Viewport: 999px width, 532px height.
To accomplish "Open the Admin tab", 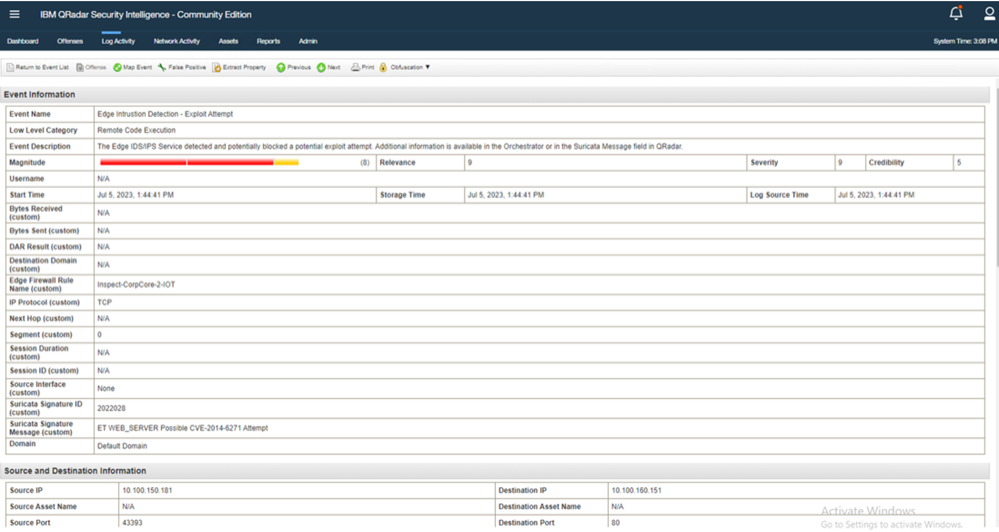I will pos(308,41).
